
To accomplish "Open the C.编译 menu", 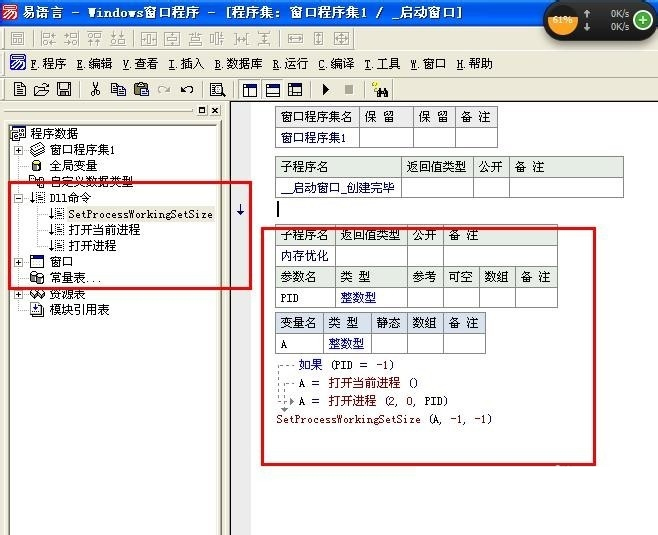I will click(x=336, y=64).
